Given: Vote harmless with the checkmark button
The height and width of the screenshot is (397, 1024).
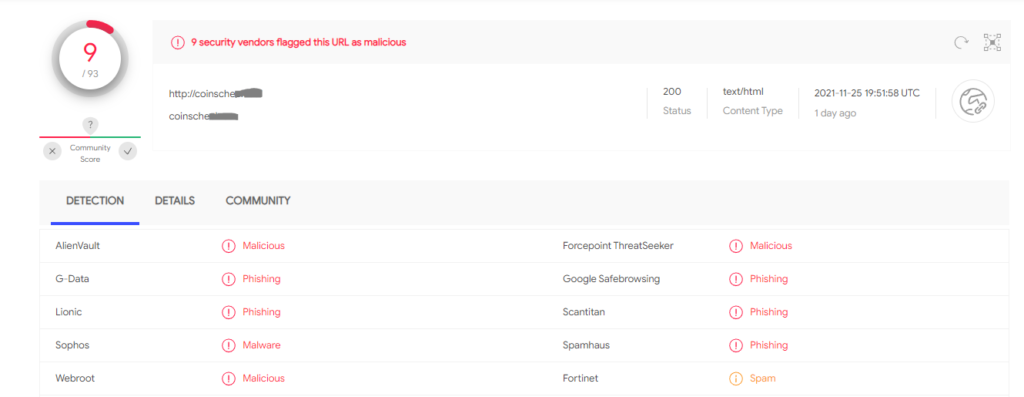Looking at the screenshot, I should [x=128, y=151].
